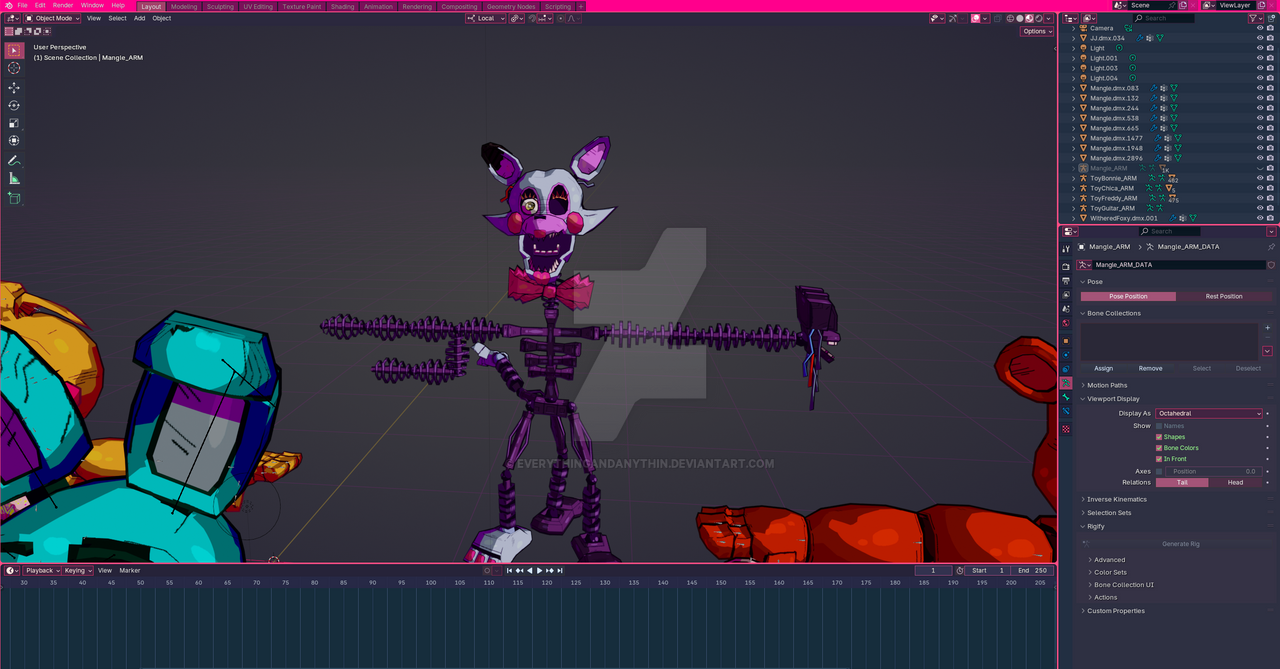Disable ToyFreddy_ARM in renders
Screen dimensions: 1280x669
coord(1270,198)
